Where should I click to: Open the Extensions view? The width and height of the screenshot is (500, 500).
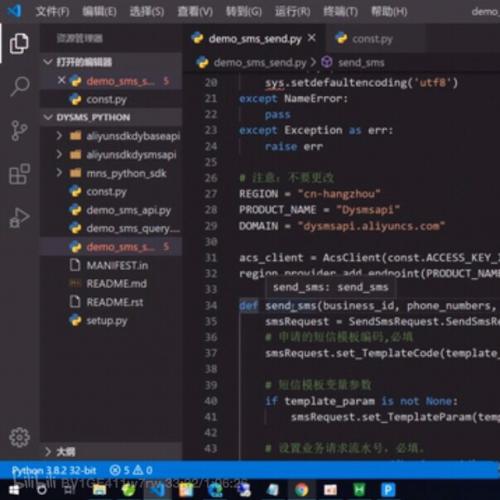coord(19,174)
